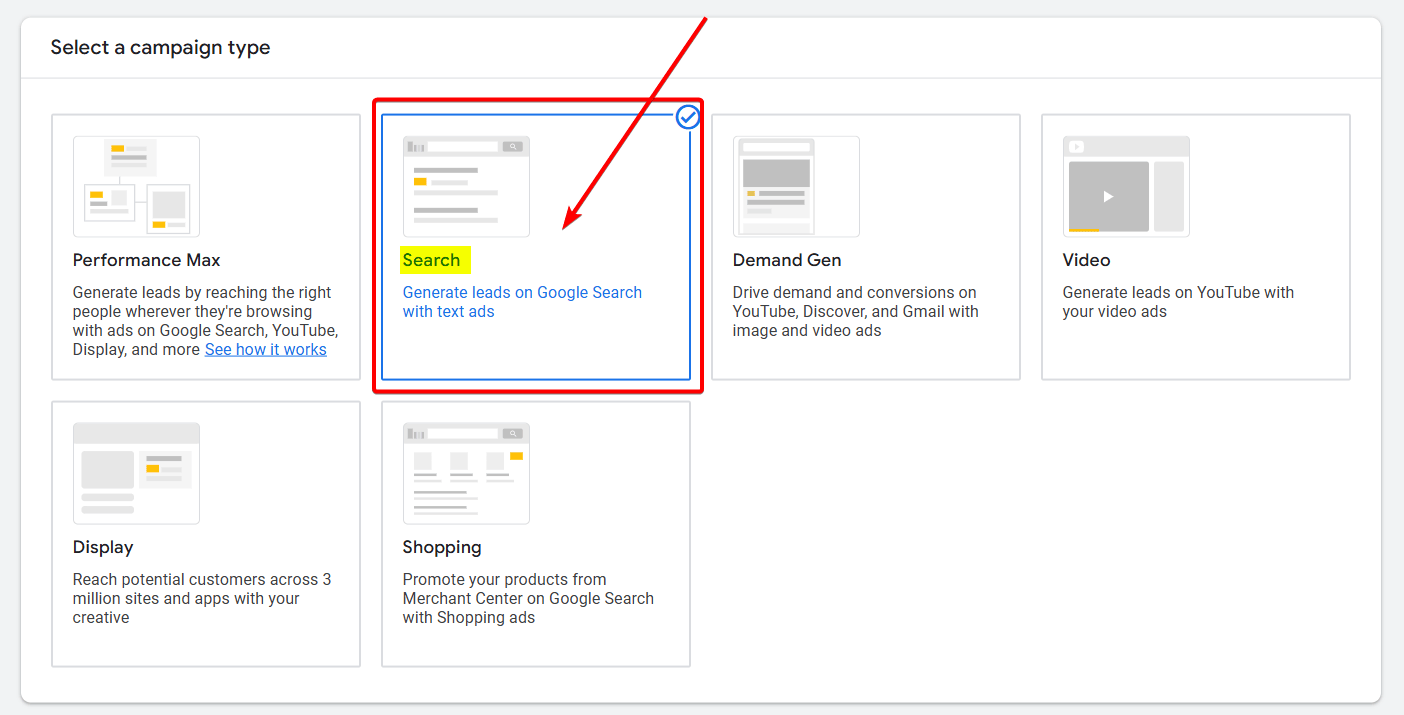
Task: Pick the Video campaign title
Action: click(1086, 260)
